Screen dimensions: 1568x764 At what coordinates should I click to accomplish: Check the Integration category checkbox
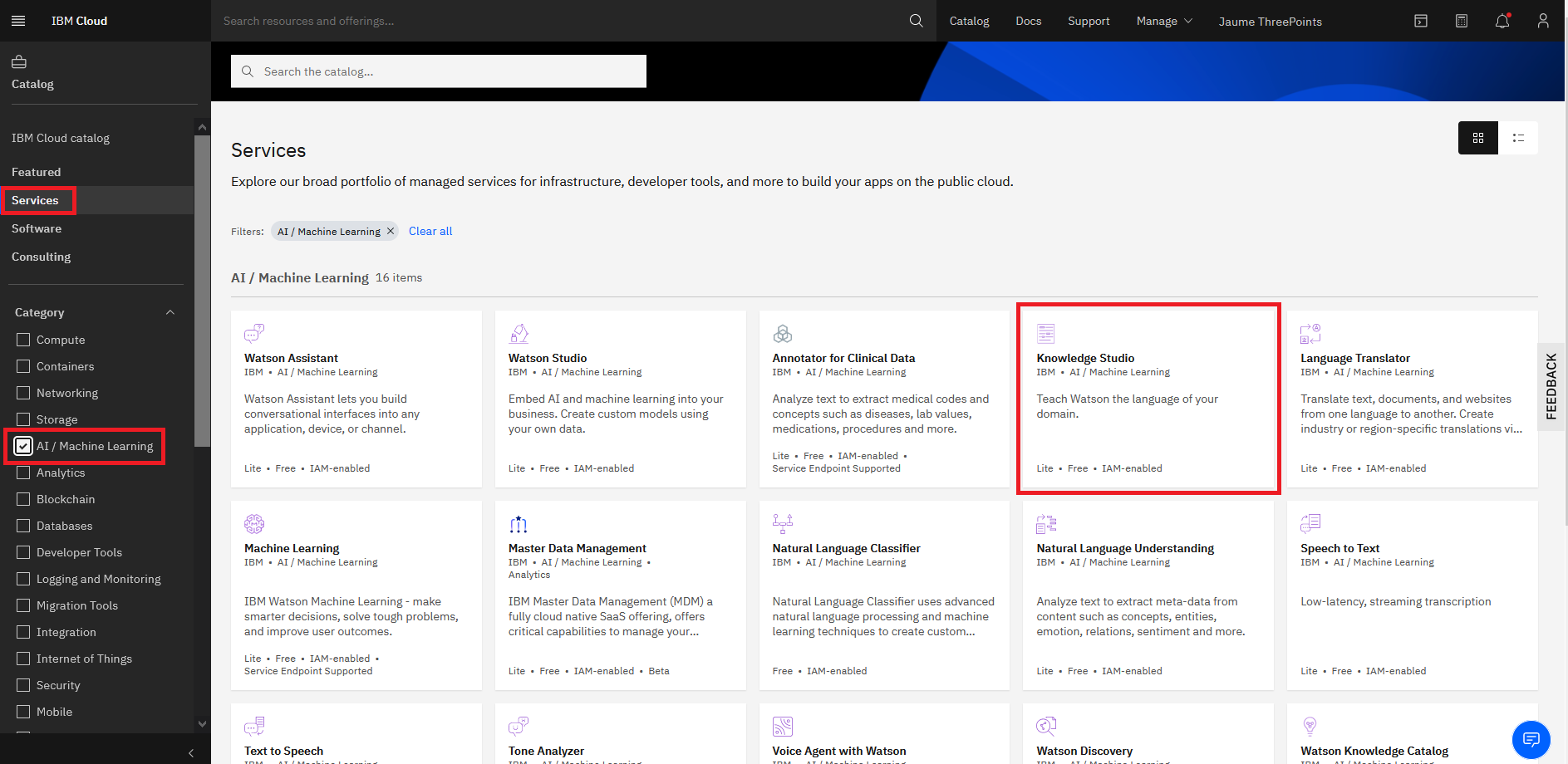(23, 632)
